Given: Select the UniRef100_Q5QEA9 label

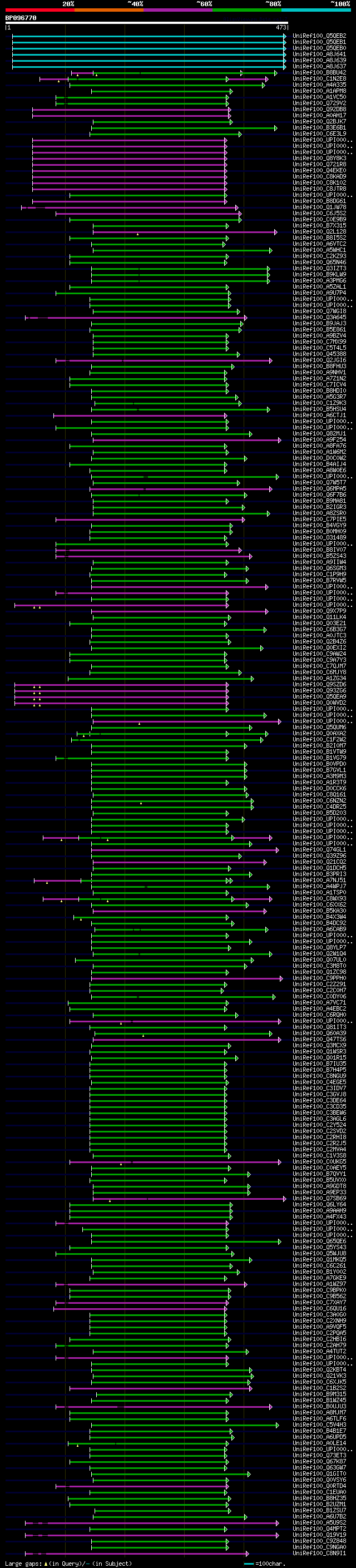Looking at the screenshot, I should point(319,697).
